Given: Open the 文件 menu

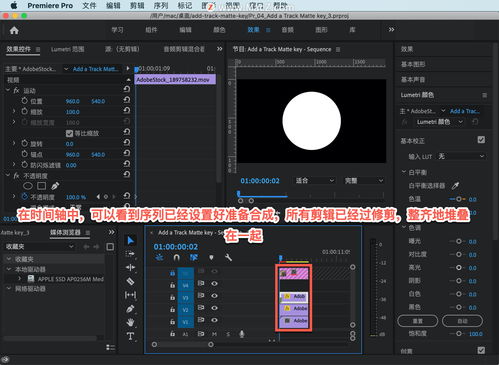Looking at the screenshot, I should (89, 6).
